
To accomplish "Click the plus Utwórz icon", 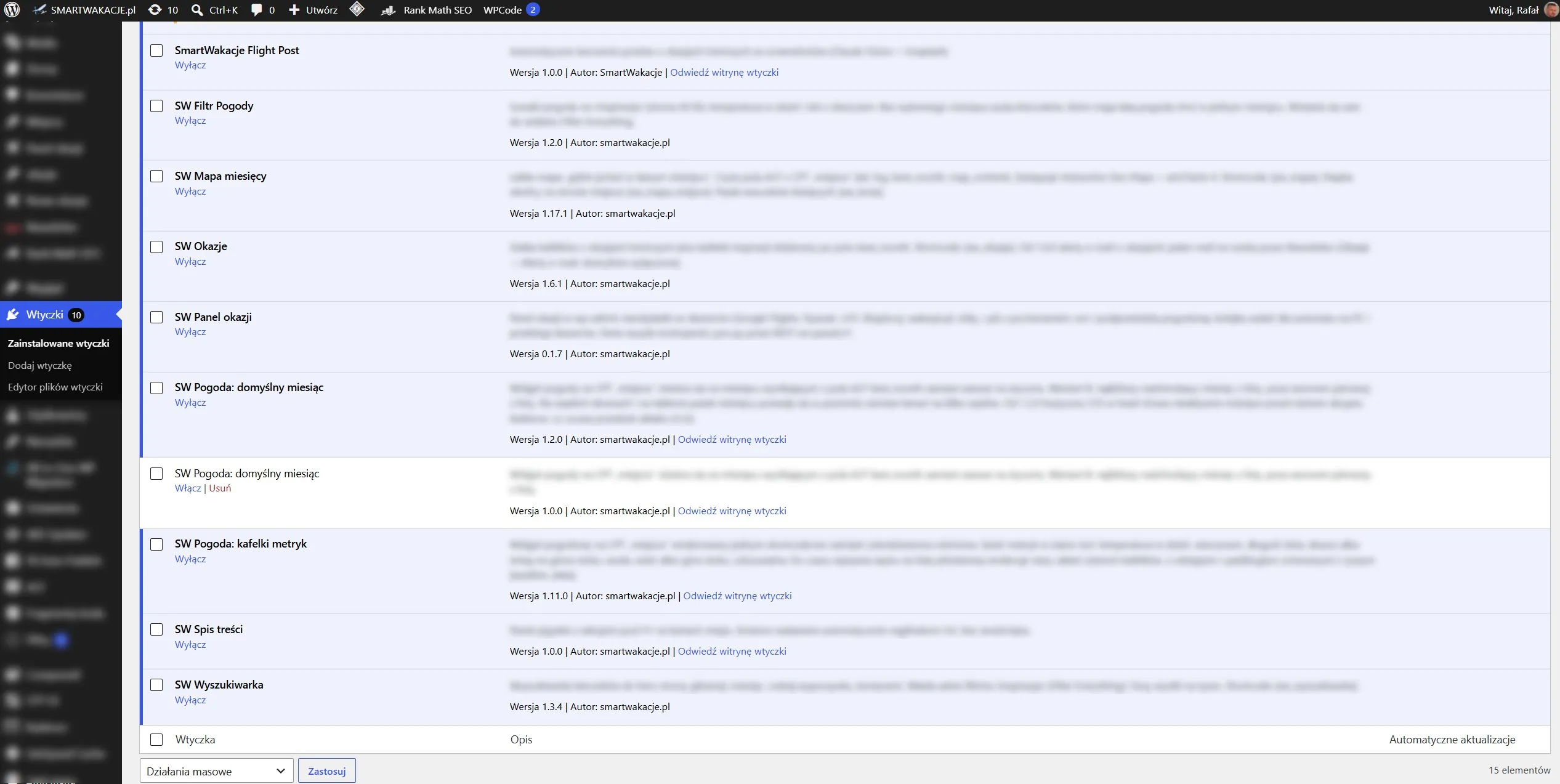I will pos(294,10).
